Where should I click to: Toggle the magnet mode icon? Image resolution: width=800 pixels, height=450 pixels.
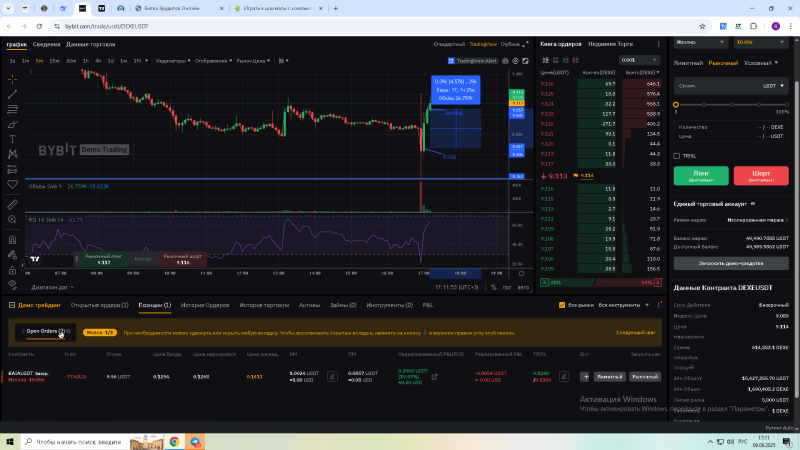click(x=12, y=240)
